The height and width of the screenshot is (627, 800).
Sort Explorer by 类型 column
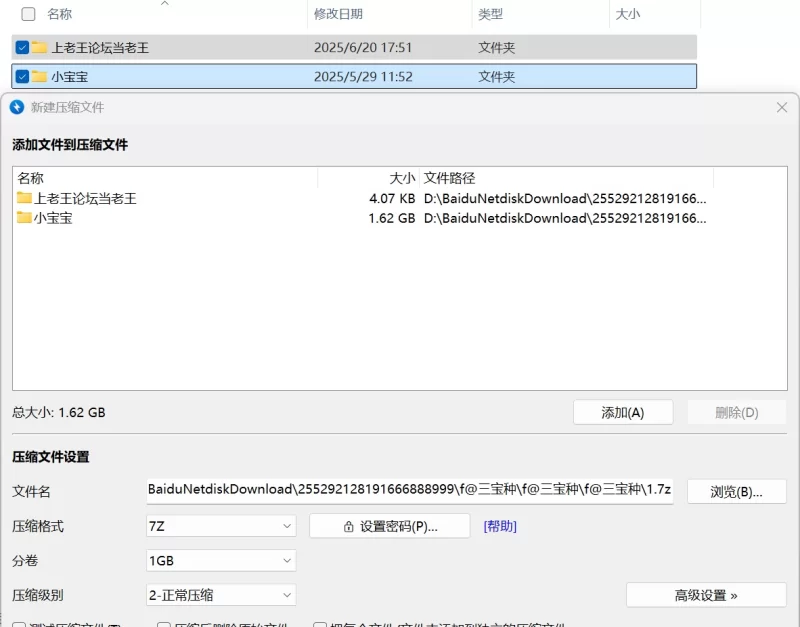point(490,14)
